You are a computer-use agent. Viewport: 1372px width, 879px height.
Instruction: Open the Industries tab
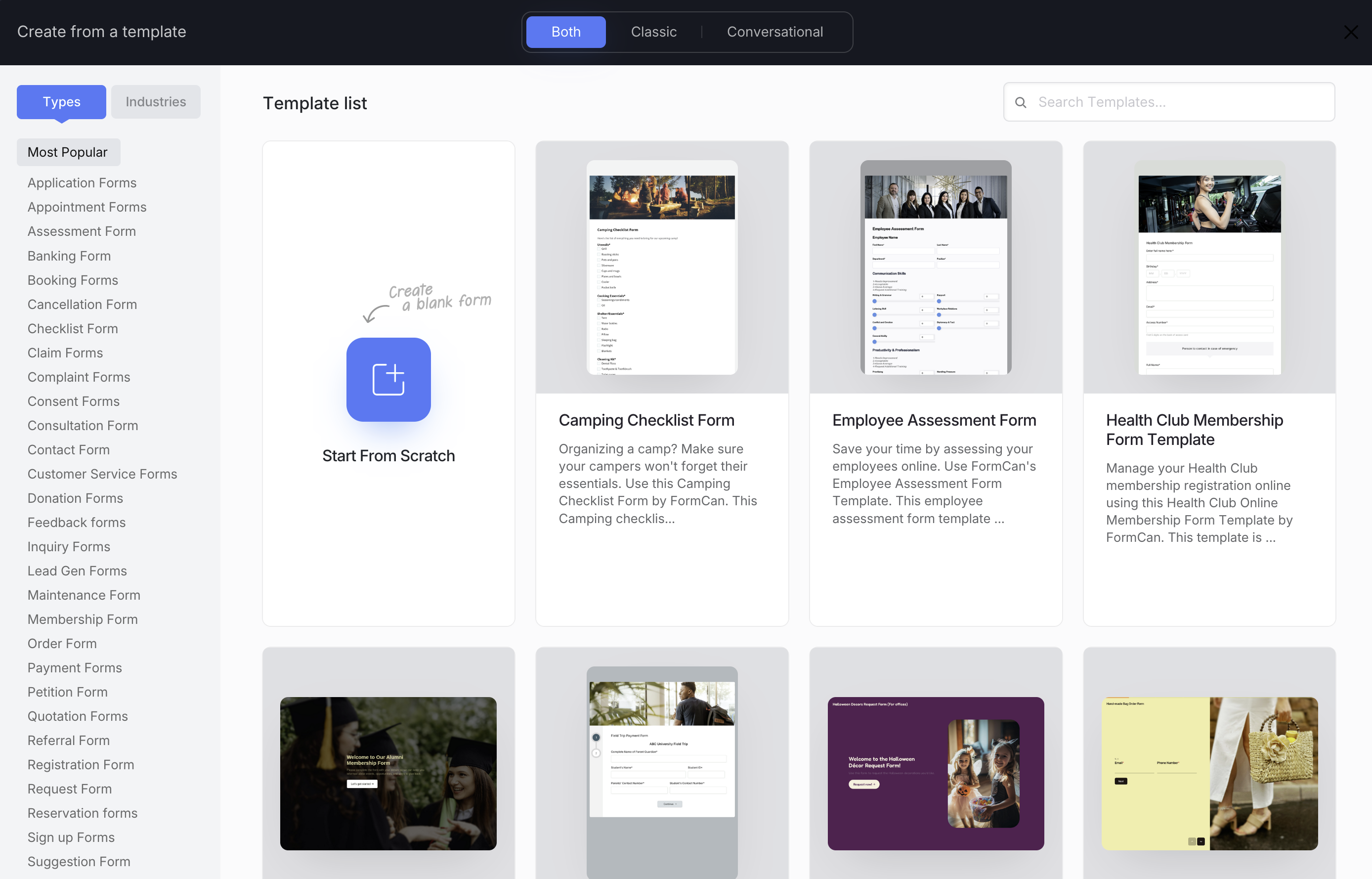click(156, 102)
